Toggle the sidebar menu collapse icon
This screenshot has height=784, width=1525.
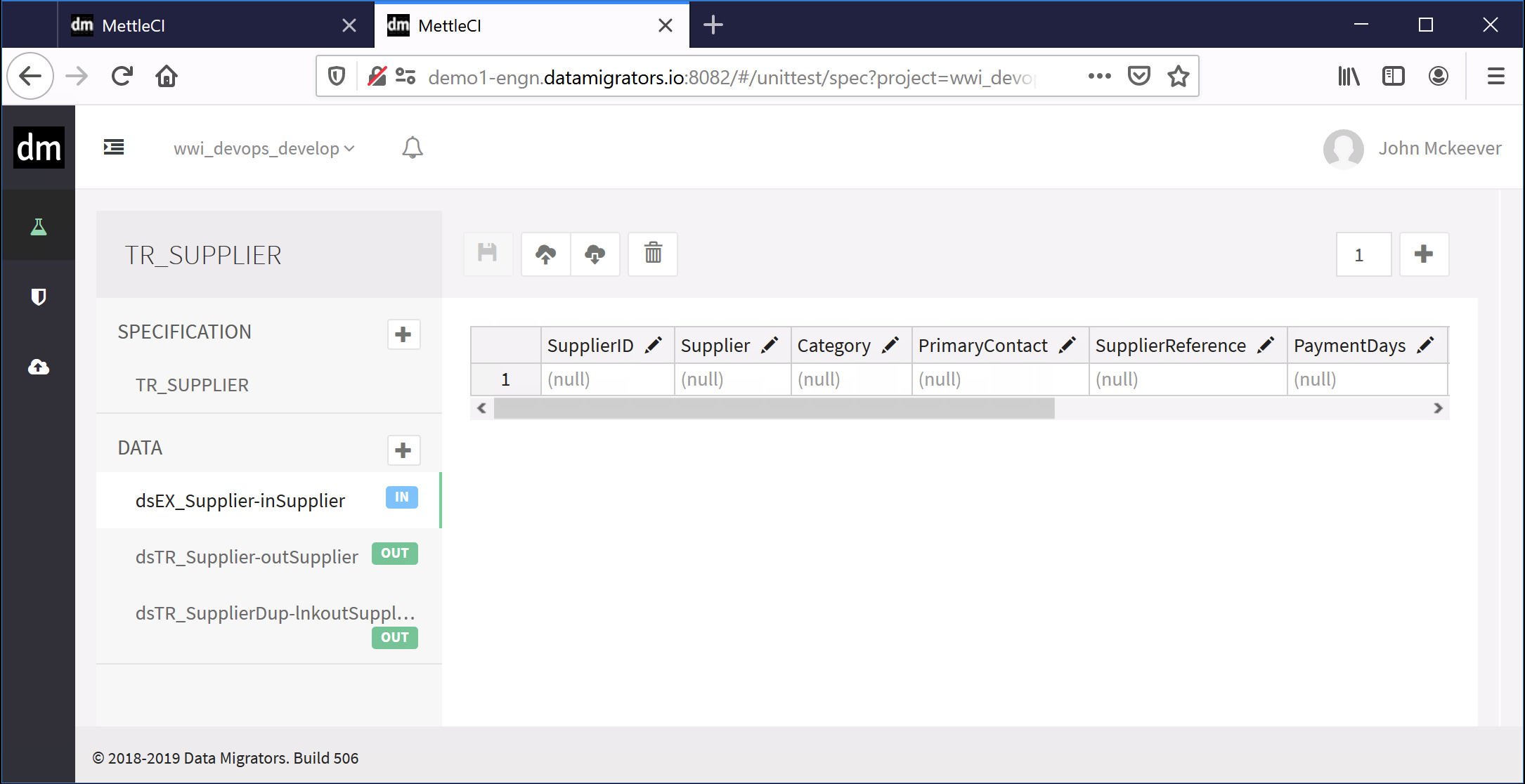[x=114, y=147]
